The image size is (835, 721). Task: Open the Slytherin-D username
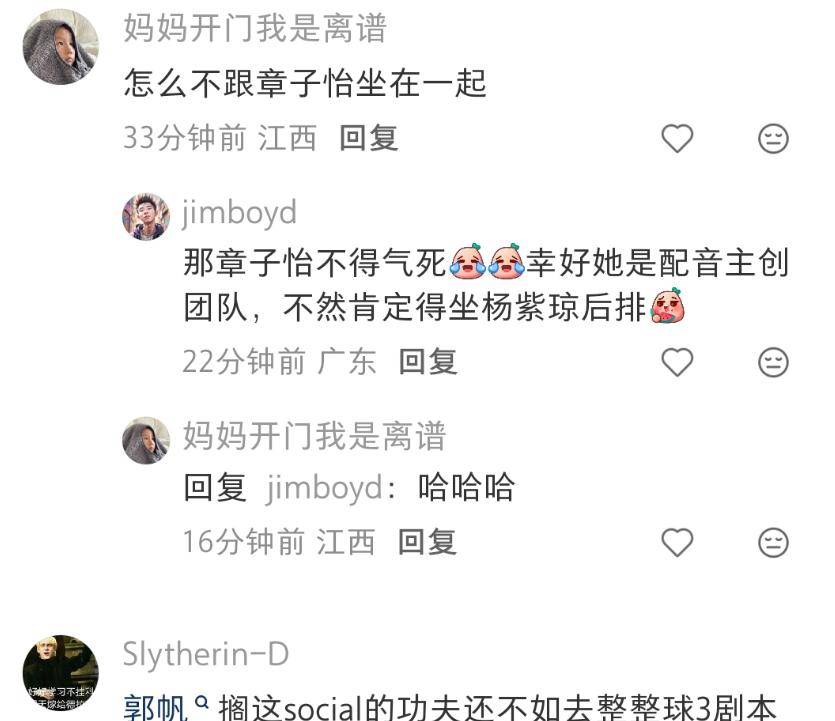click(x=206, y=654)
